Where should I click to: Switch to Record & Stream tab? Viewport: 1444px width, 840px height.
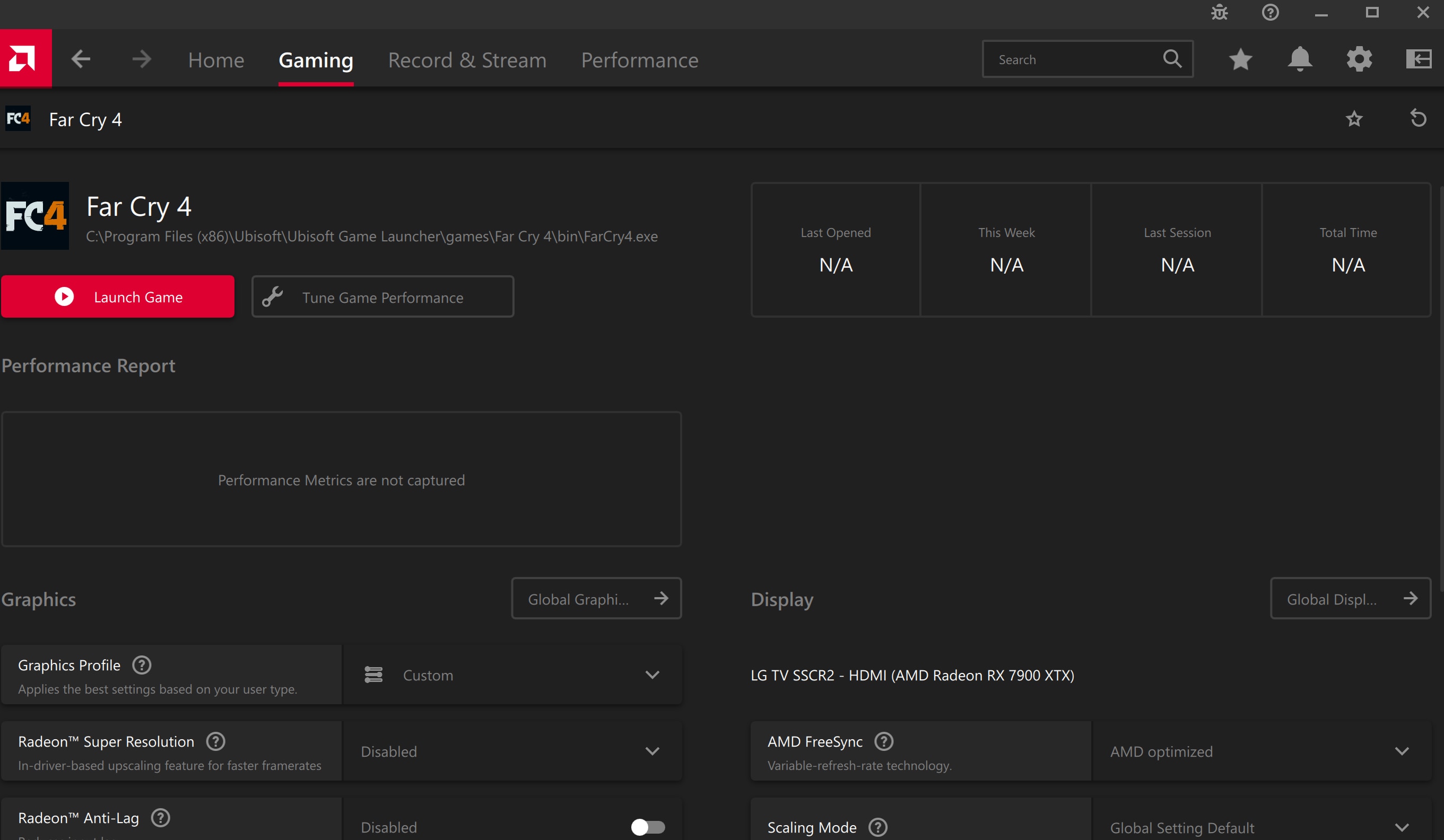tap(467, 60)
